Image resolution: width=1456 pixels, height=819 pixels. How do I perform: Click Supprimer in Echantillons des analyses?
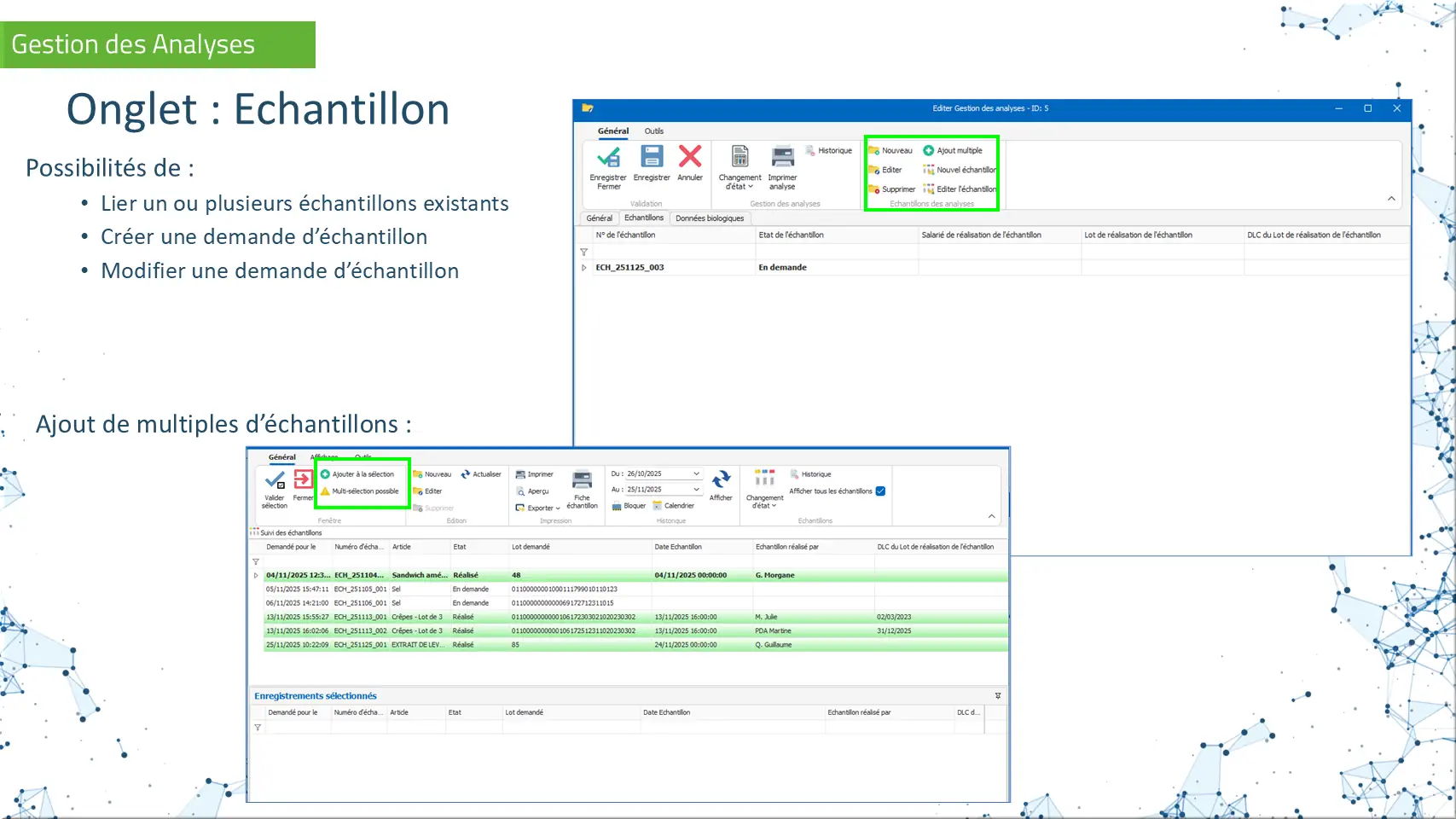(x=874, y=189)
